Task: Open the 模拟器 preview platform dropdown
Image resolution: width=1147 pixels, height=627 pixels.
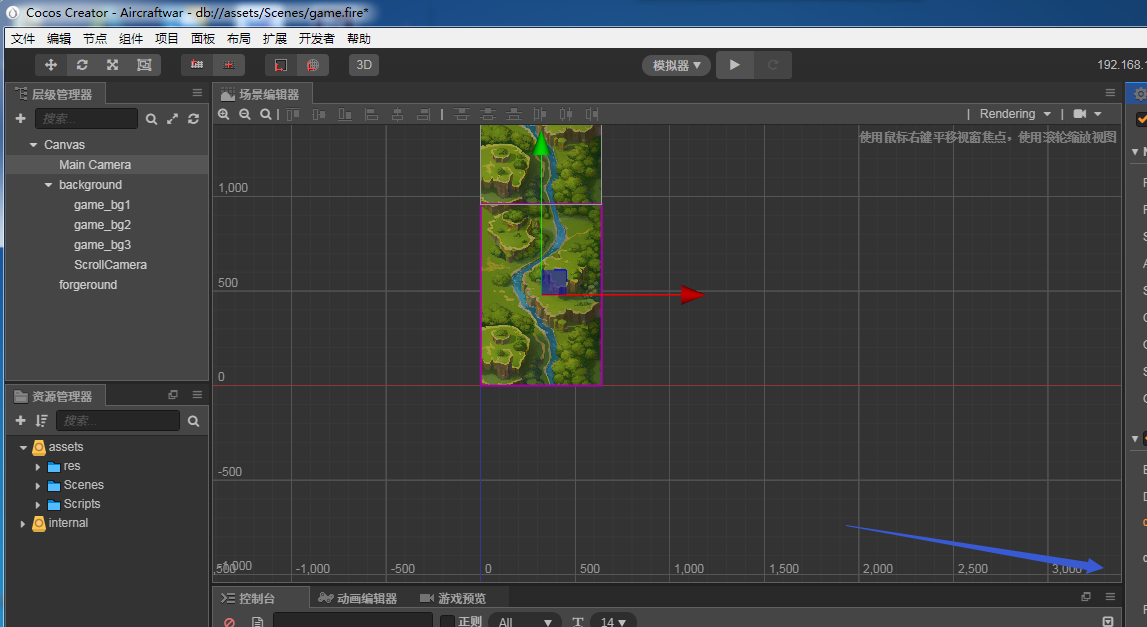Action: (677, 65)
